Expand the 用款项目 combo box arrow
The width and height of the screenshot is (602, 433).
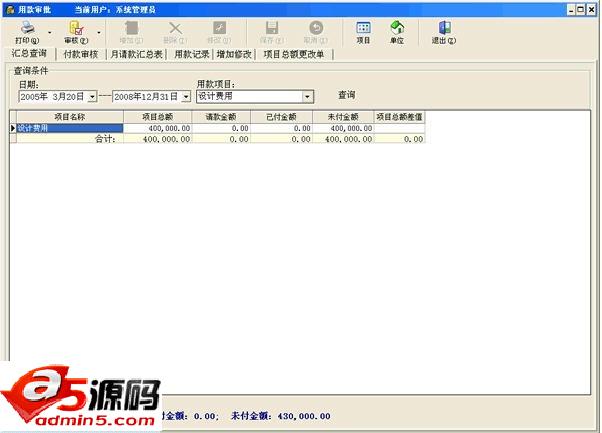(307, 97)
